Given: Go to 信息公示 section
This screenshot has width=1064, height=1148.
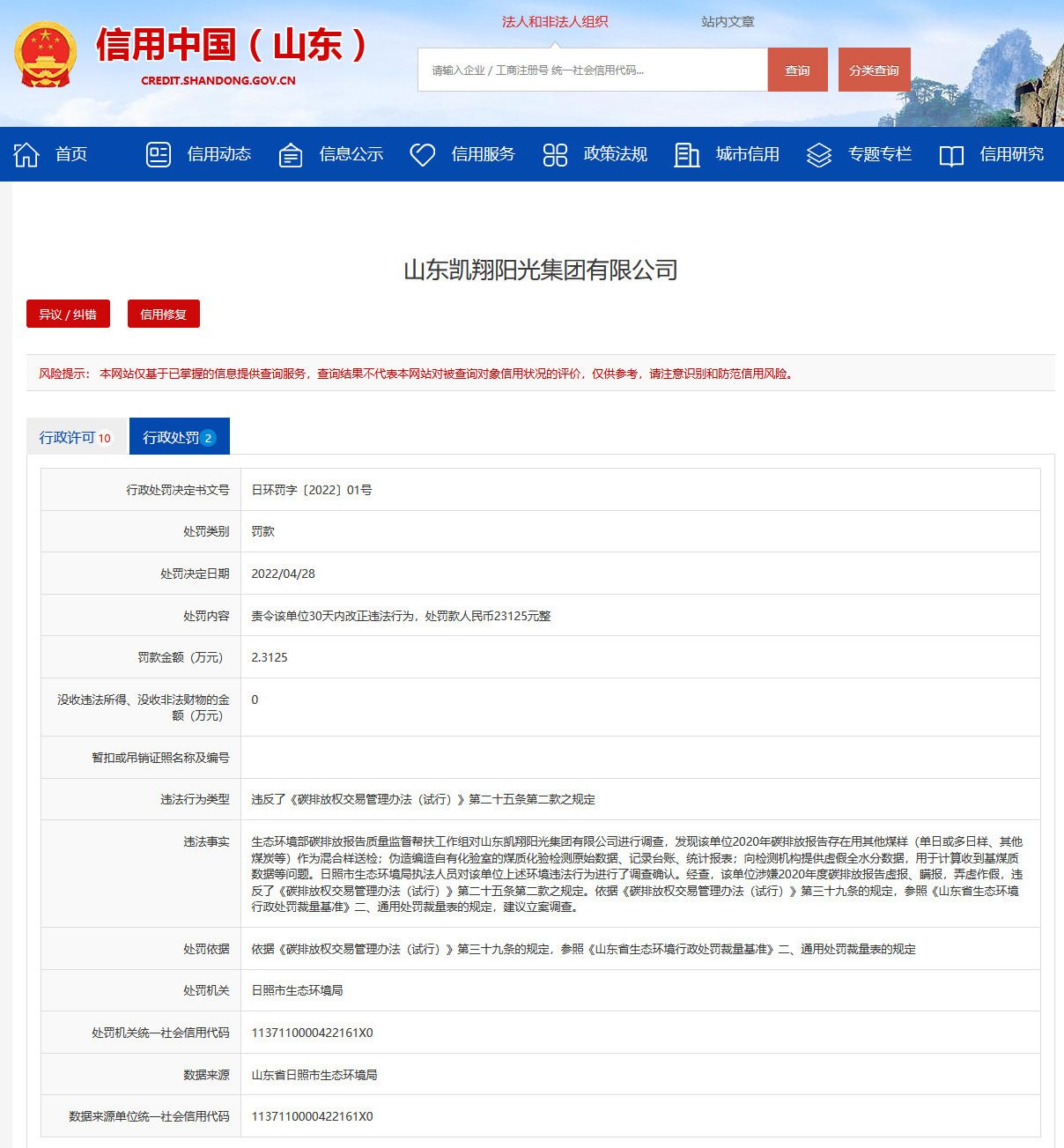Looking at the screenshot, I should click(x=351, y=154).
